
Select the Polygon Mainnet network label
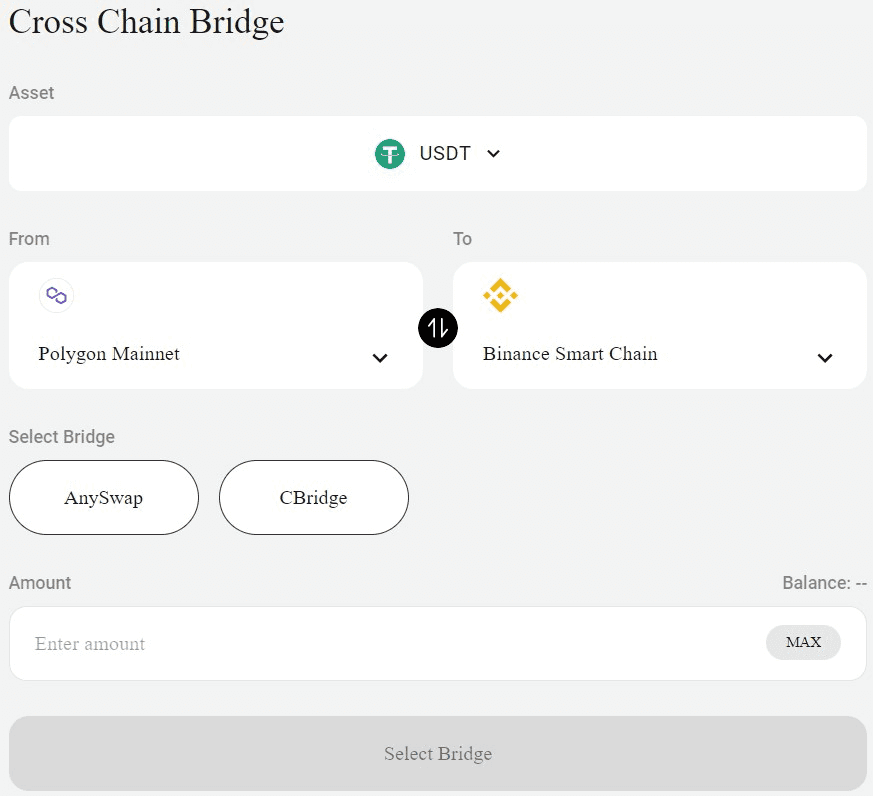click(109, 354)
